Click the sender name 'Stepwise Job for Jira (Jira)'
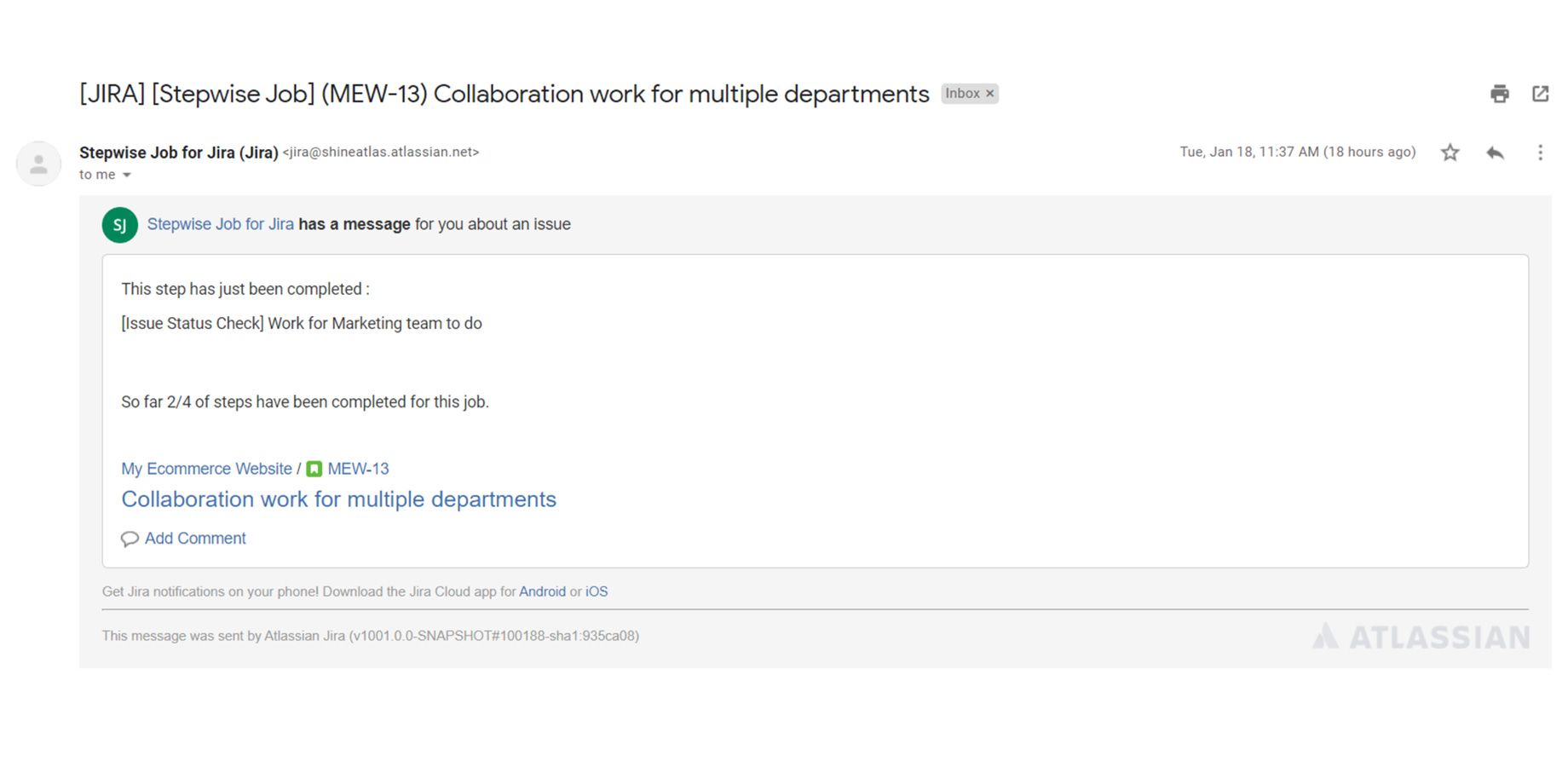Image resolution: width=1568 pixels, height=767 pixels. [x=179, y=153]
